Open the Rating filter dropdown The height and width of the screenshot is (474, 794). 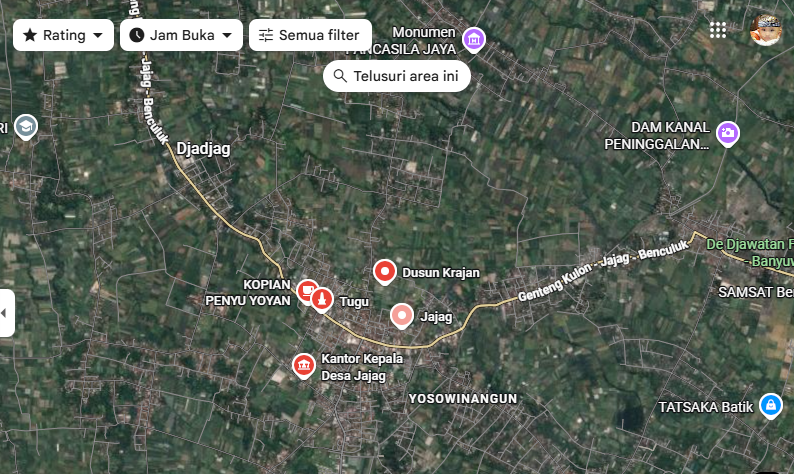coord(63,35)
